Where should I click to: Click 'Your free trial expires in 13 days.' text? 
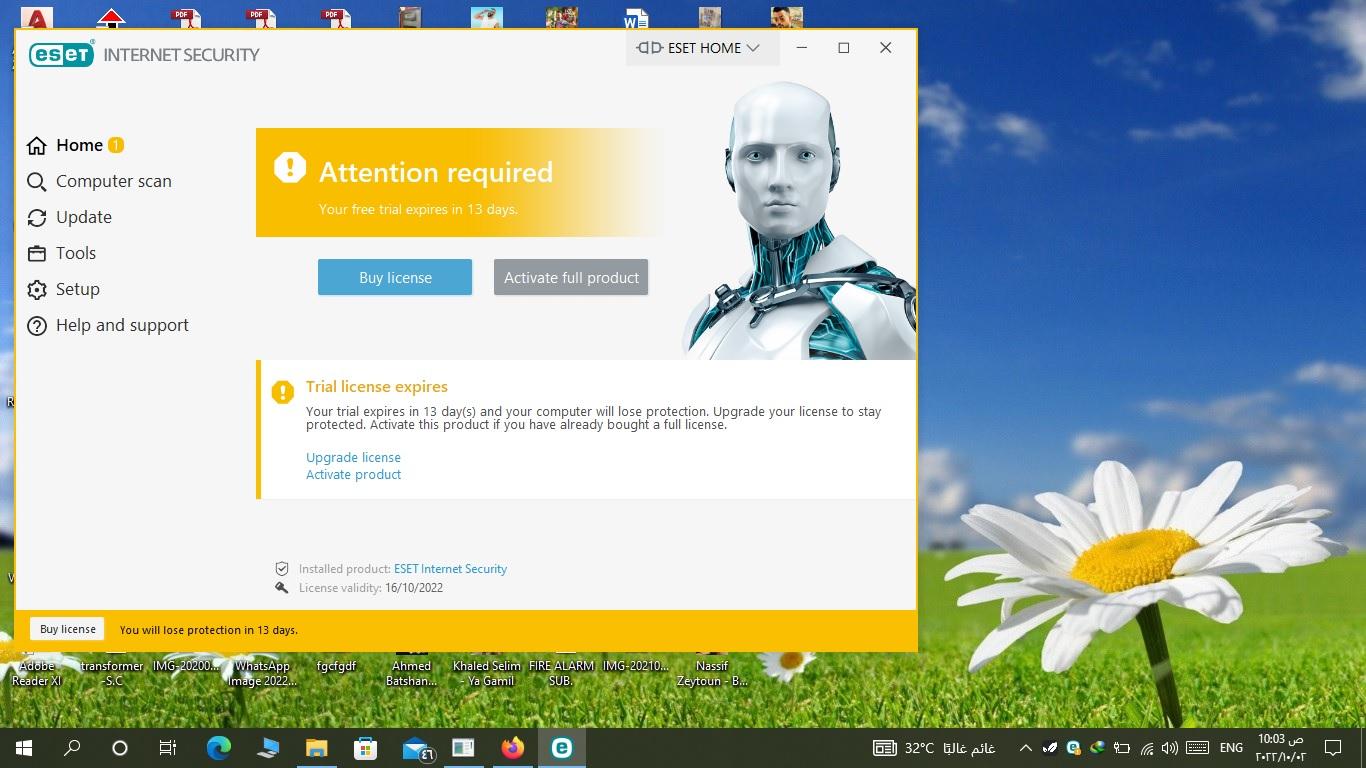[418, 210]
